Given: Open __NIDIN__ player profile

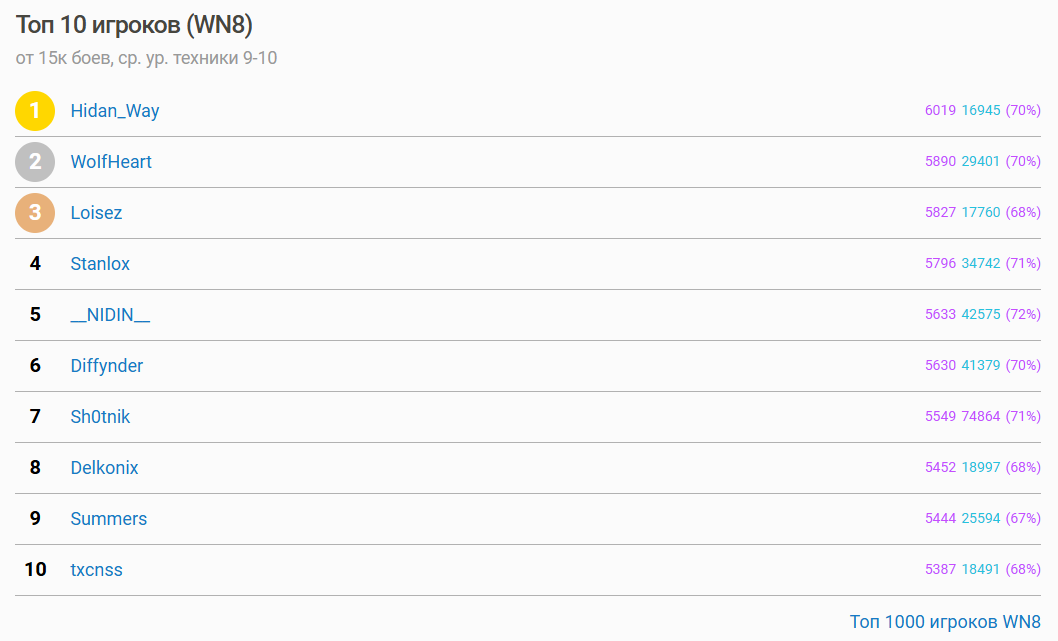Looking at the screenshot, I should pyautogui.click(x=110, y=315).
